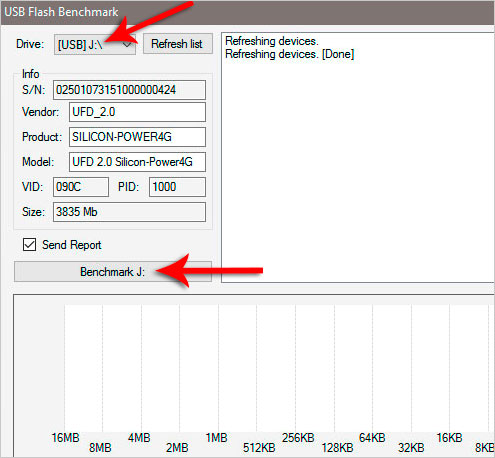Image resolution: width=495 pixels, height=458 pixels.
Task: Click the Product field SILICON-POWER4G
Action: tap(137, 137)
